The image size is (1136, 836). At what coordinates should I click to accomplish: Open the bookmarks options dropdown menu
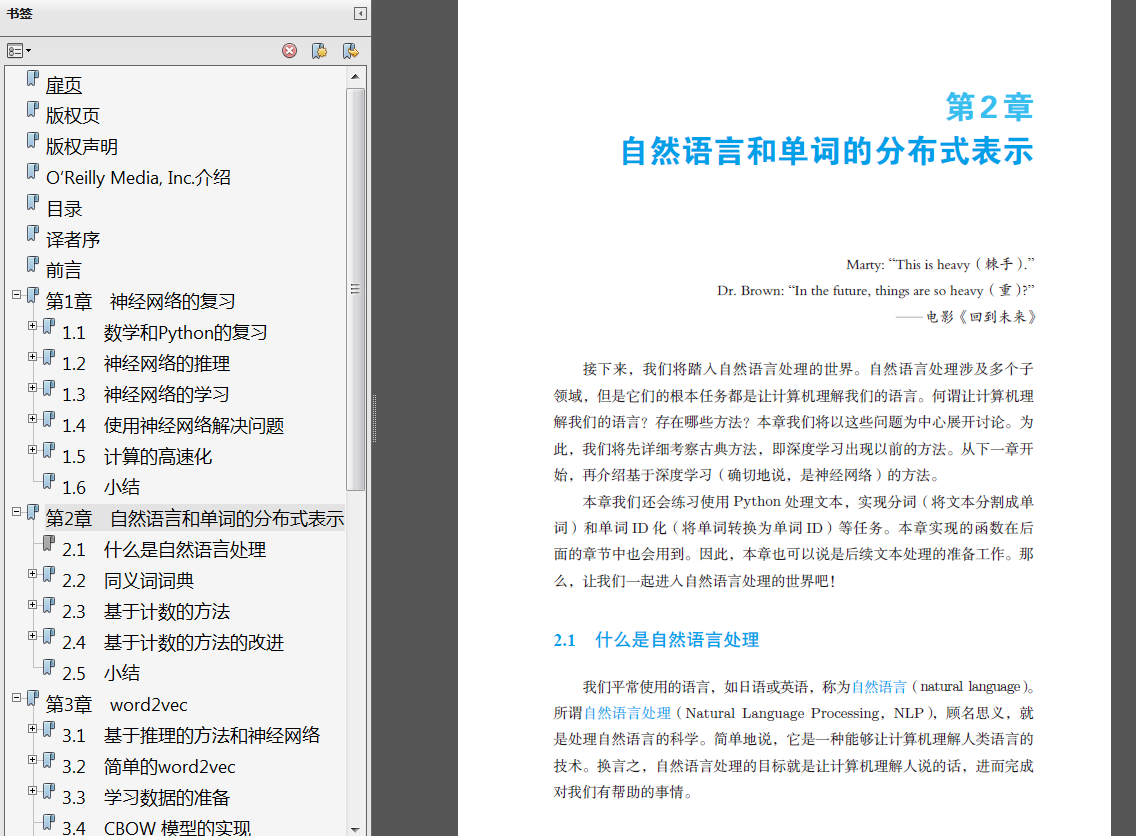tap(18, 51)
